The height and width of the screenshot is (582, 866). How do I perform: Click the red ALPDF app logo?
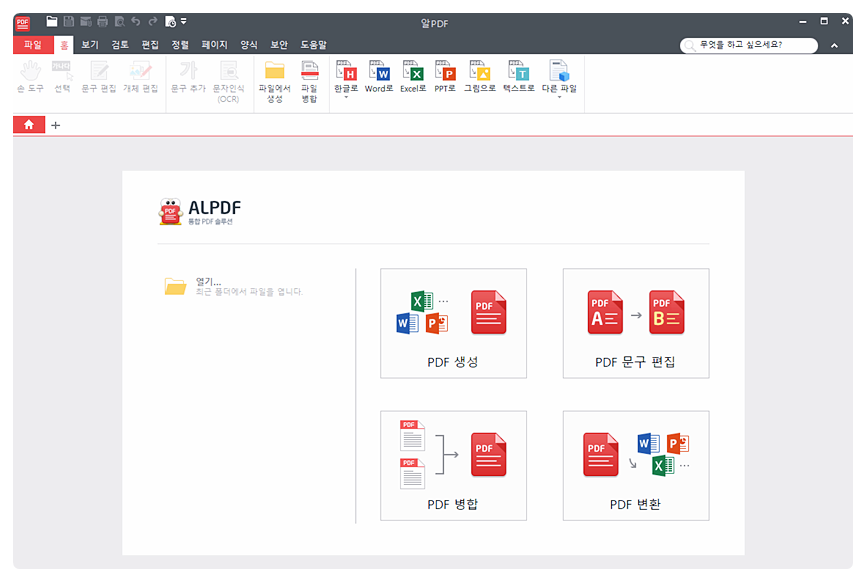click(23, 23)
